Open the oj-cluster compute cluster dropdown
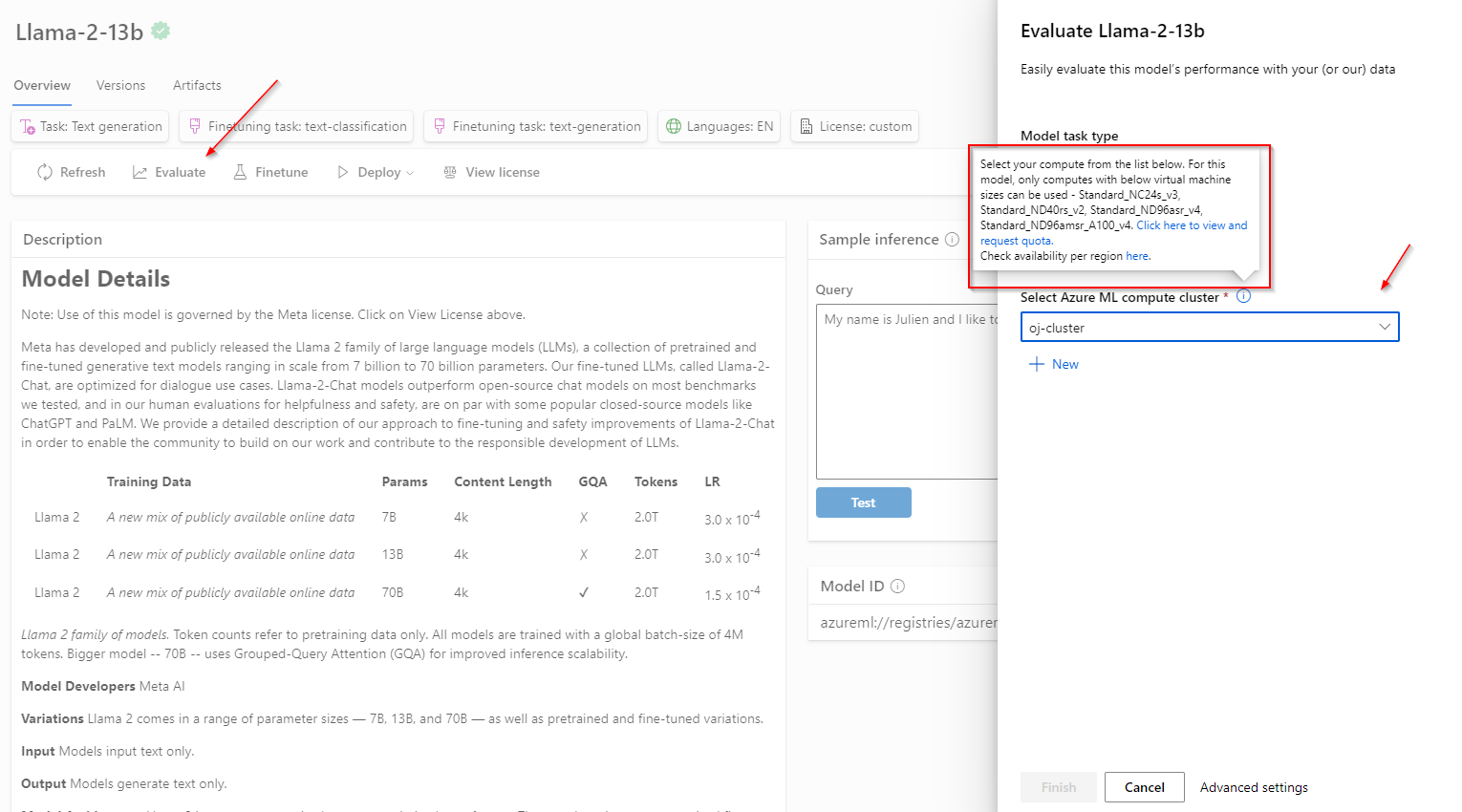Image resolution: width=1462 pixels, height=812 pixels. (1210, 327)
